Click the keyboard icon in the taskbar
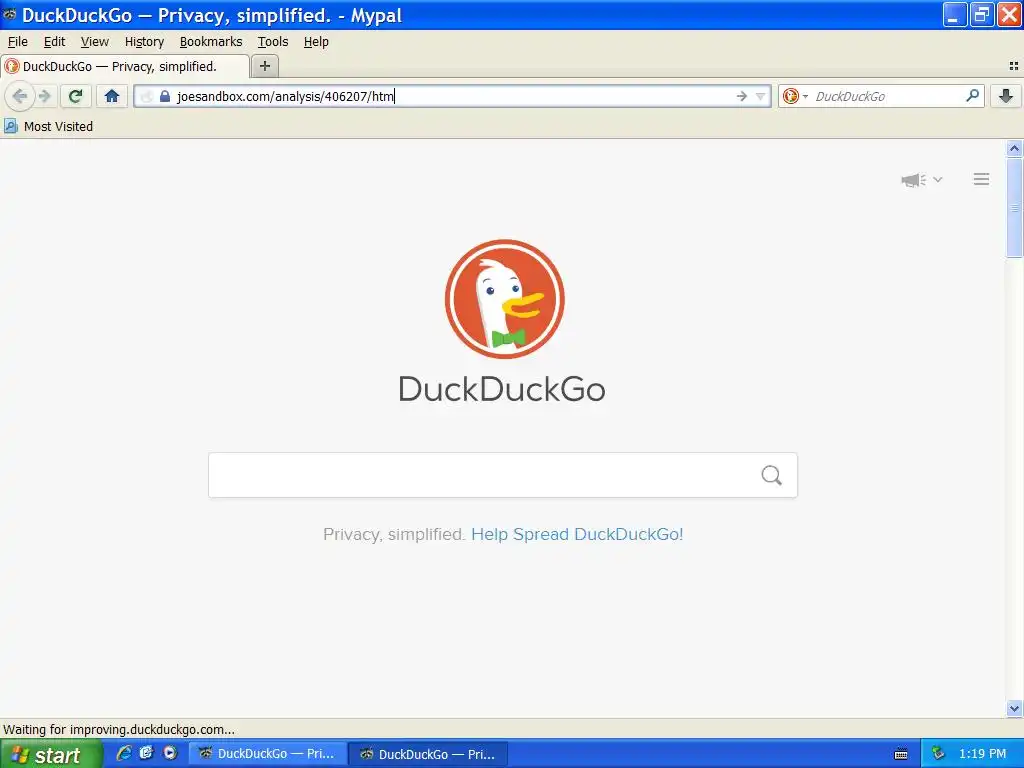The height and width of the screenshot is (768, 1024). [901, 754]
